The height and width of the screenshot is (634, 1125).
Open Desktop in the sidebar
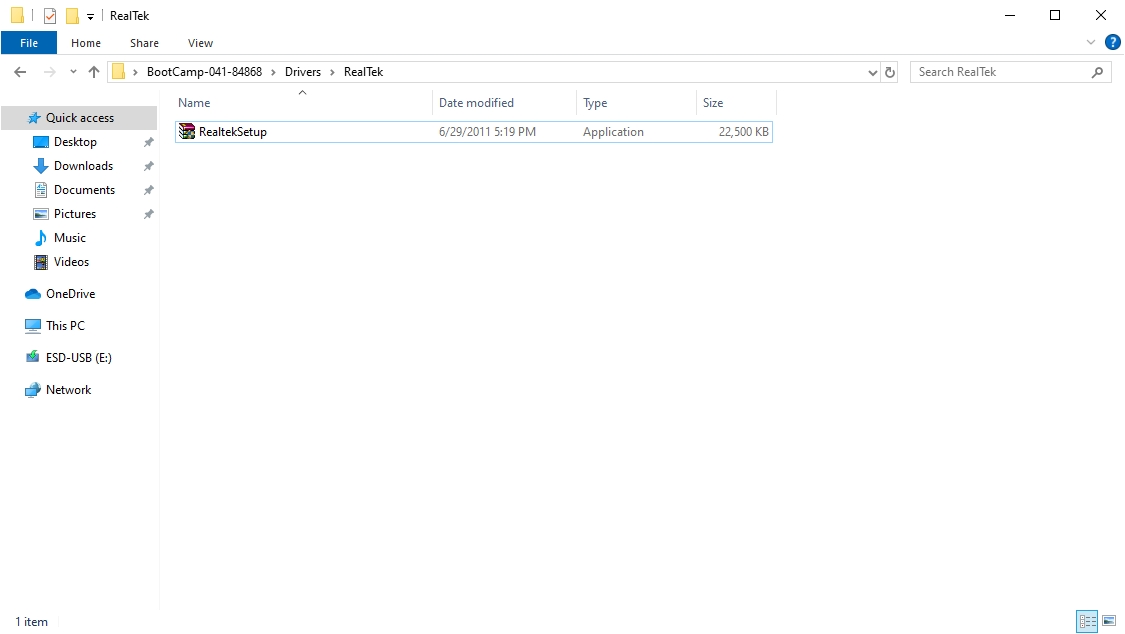pos(75,142)
